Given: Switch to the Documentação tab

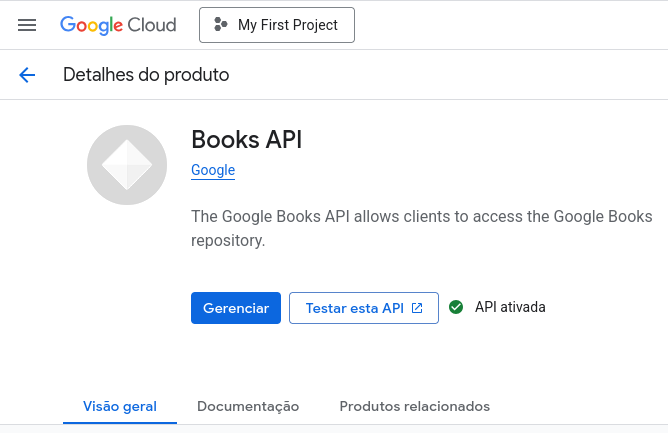Looking at the screenshot, I should click(x=248, y=406).
